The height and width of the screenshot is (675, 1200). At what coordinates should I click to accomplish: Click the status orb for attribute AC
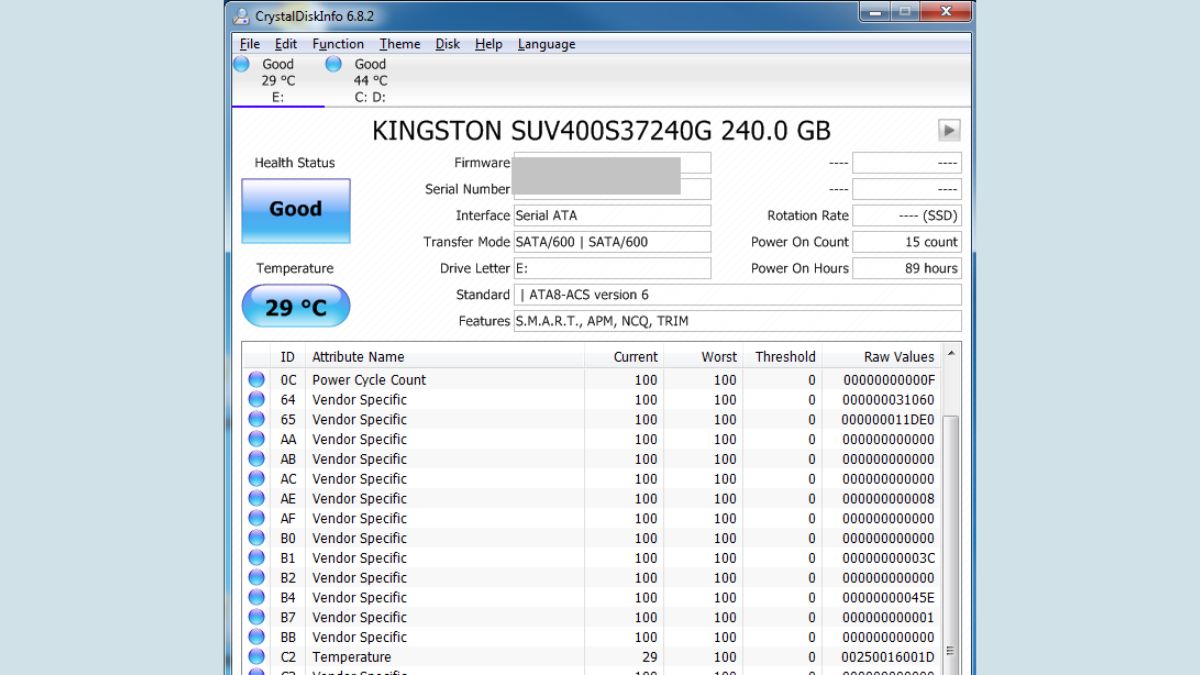tap(257, 479)
